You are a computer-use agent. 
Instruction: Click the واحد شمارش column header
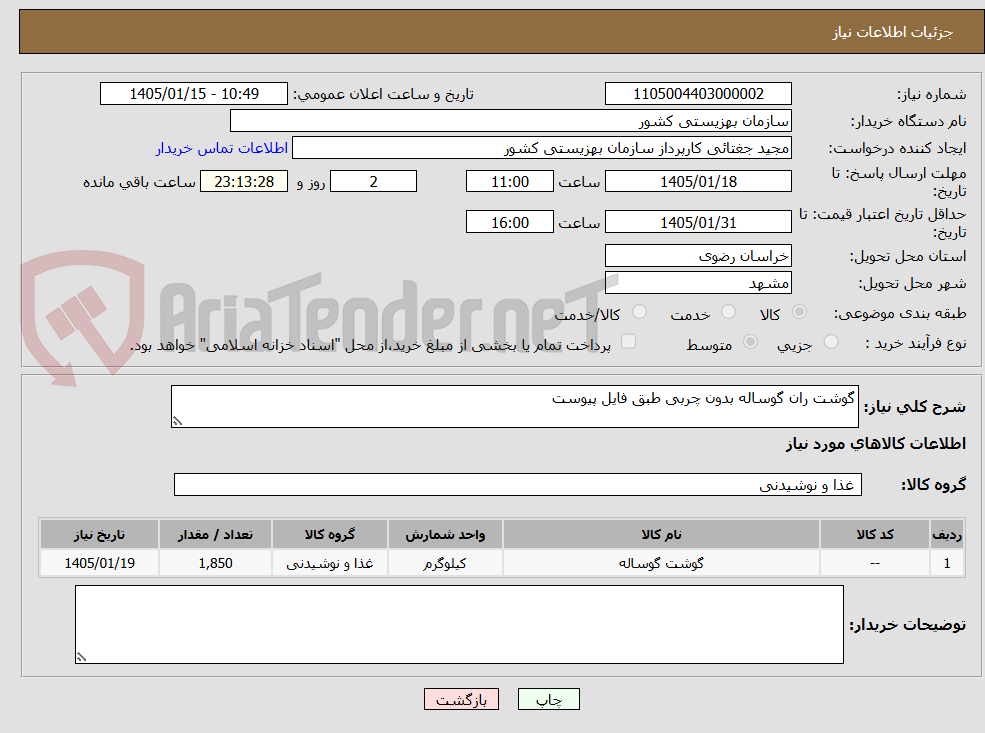pyautogui.click(x=445, y=535)
